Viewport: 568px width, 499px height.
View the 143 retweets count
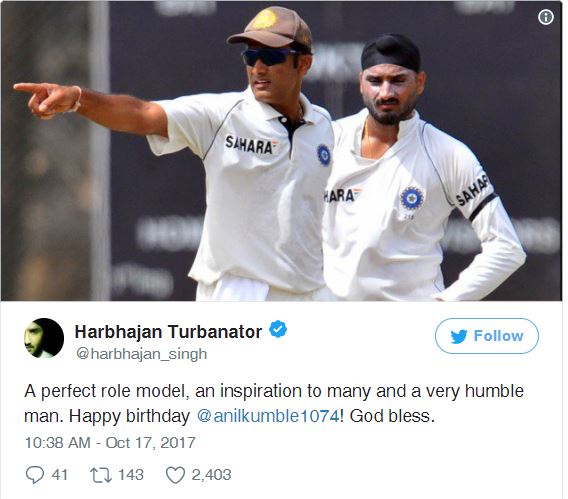131,475
